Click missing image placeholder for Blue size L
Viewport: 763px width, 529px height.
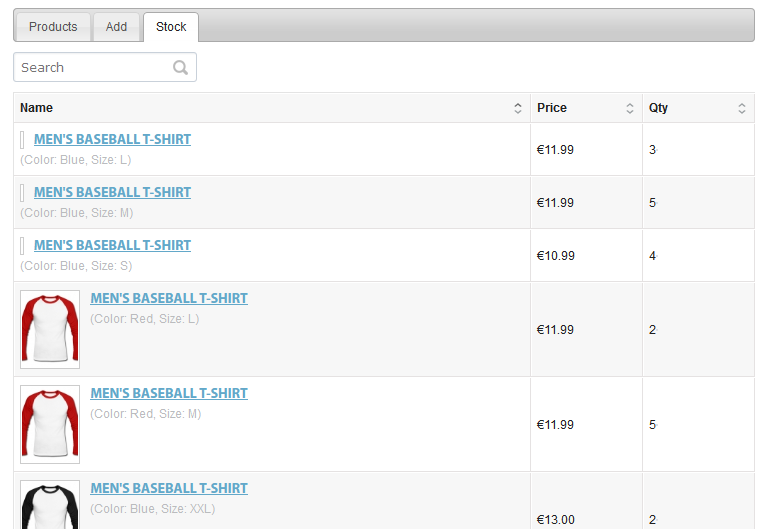[22, 140]
